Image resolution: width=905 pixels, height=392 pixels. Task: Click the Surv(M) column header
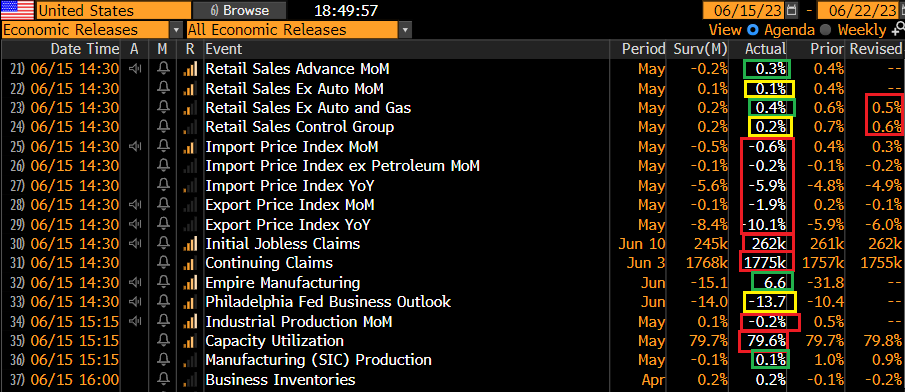tap(701, 49)
